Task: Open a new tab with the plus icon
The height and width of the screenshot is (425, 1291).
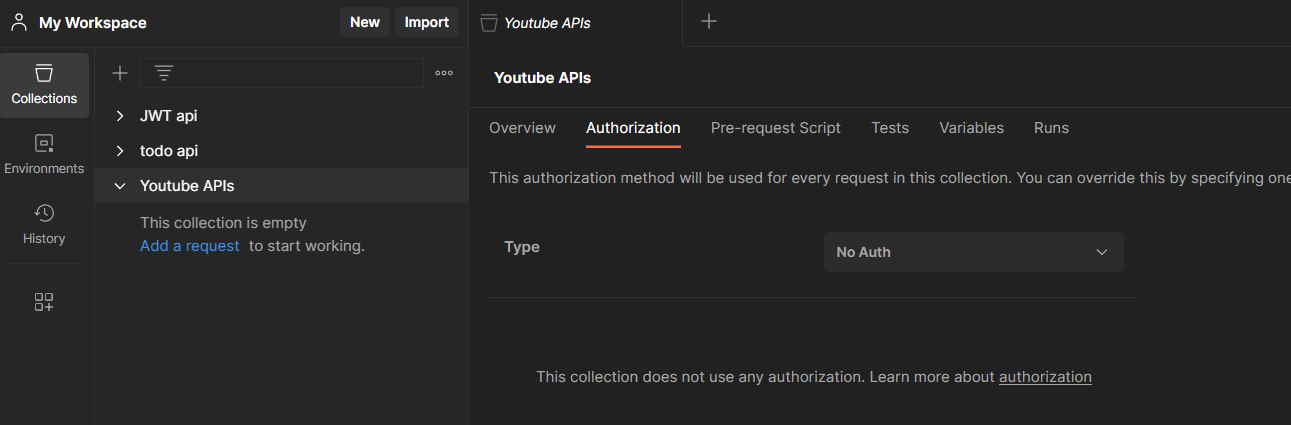Action: coord(709,21)
